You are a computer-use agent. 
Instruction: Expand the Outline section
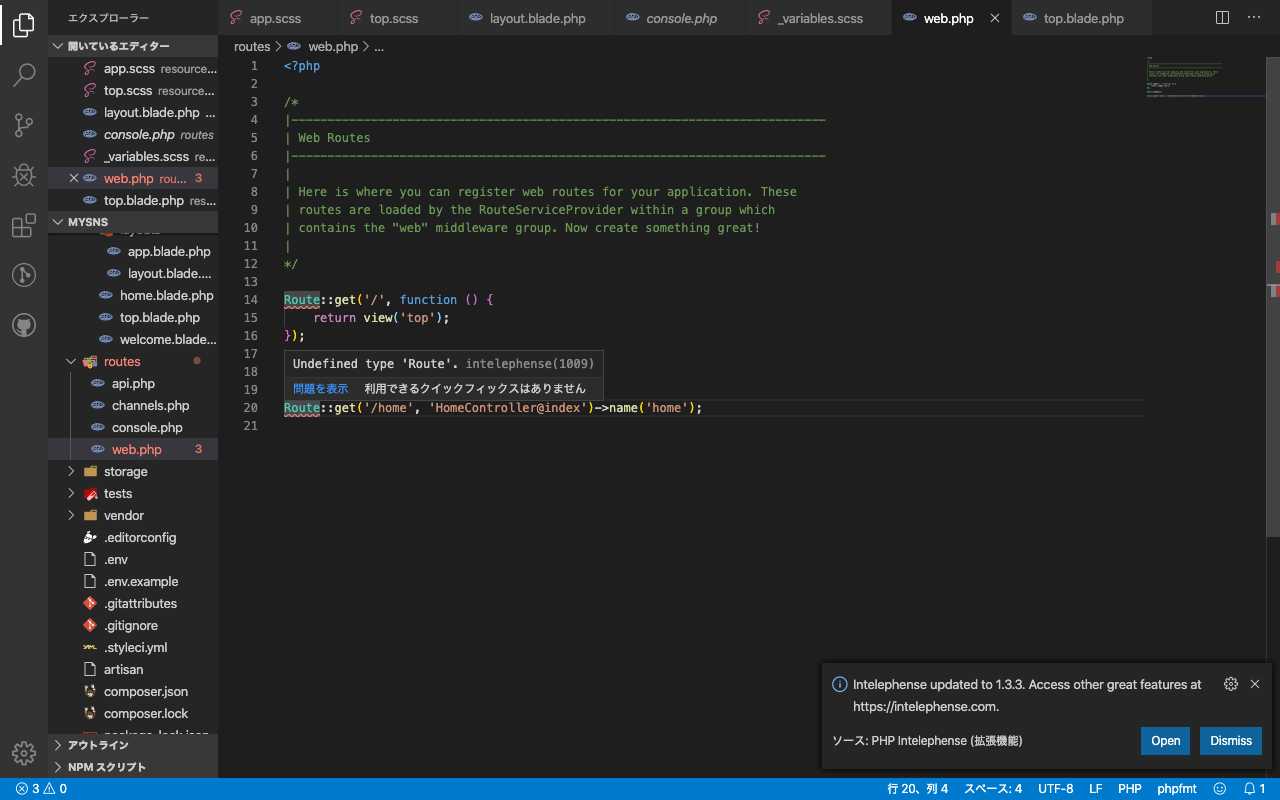point(133,745)
